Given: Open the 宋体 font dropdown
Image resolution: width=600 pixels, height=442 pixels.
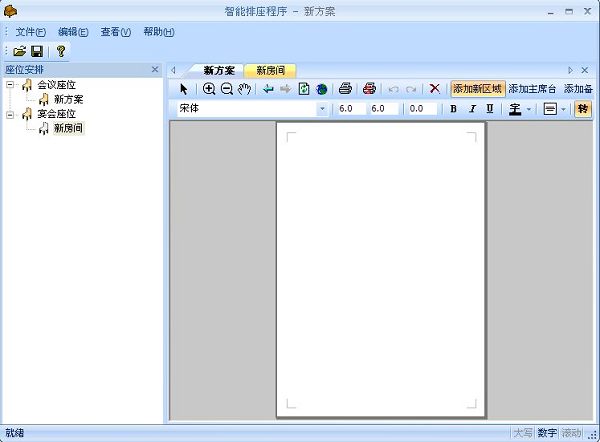Looking at the screenshot, I should 322,109.
